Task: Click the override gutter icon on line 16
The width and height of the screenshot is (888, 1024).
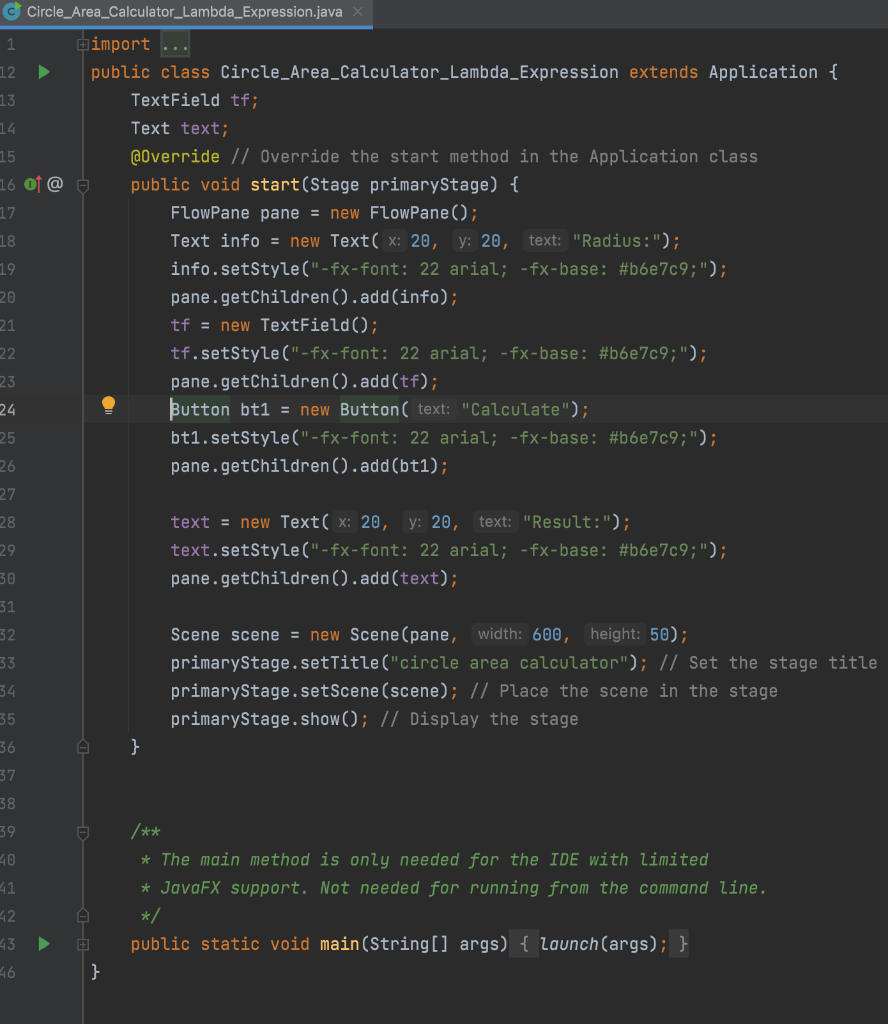Action: [x=33, y=185]
